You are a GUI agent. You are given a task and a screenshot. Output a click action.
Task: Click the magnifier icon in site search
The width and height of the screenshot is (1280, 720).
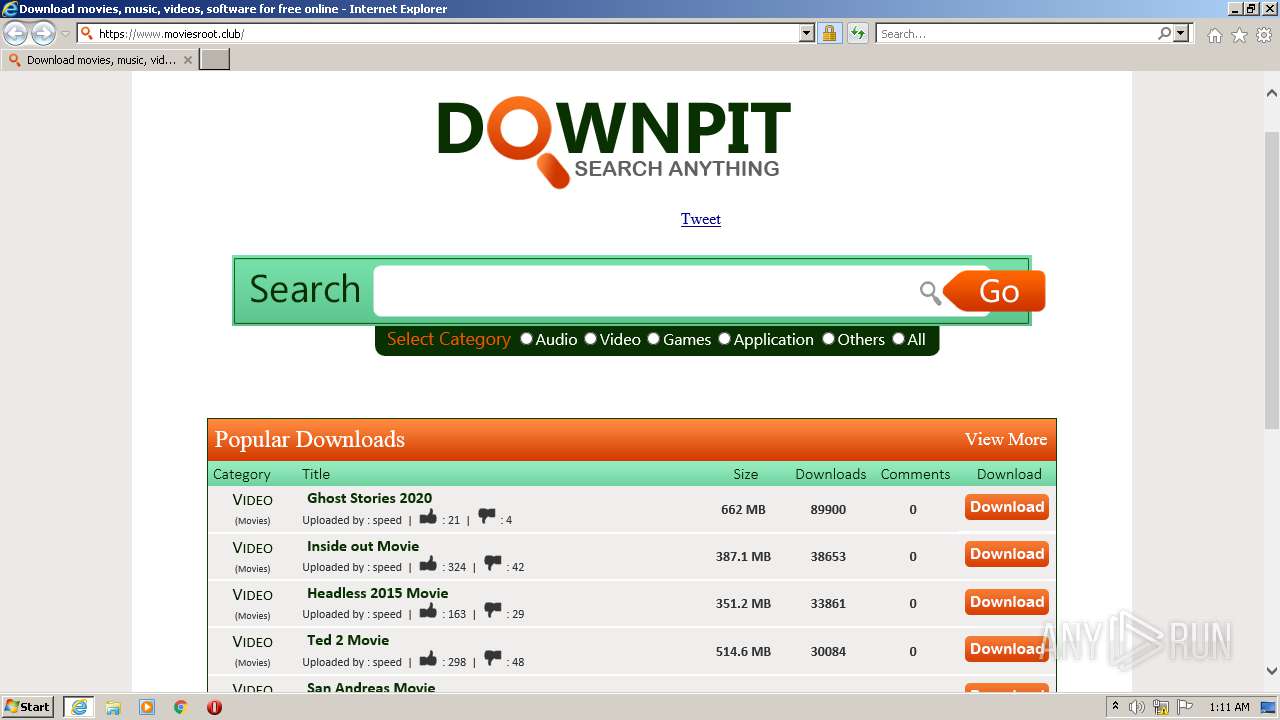[930, 292]
